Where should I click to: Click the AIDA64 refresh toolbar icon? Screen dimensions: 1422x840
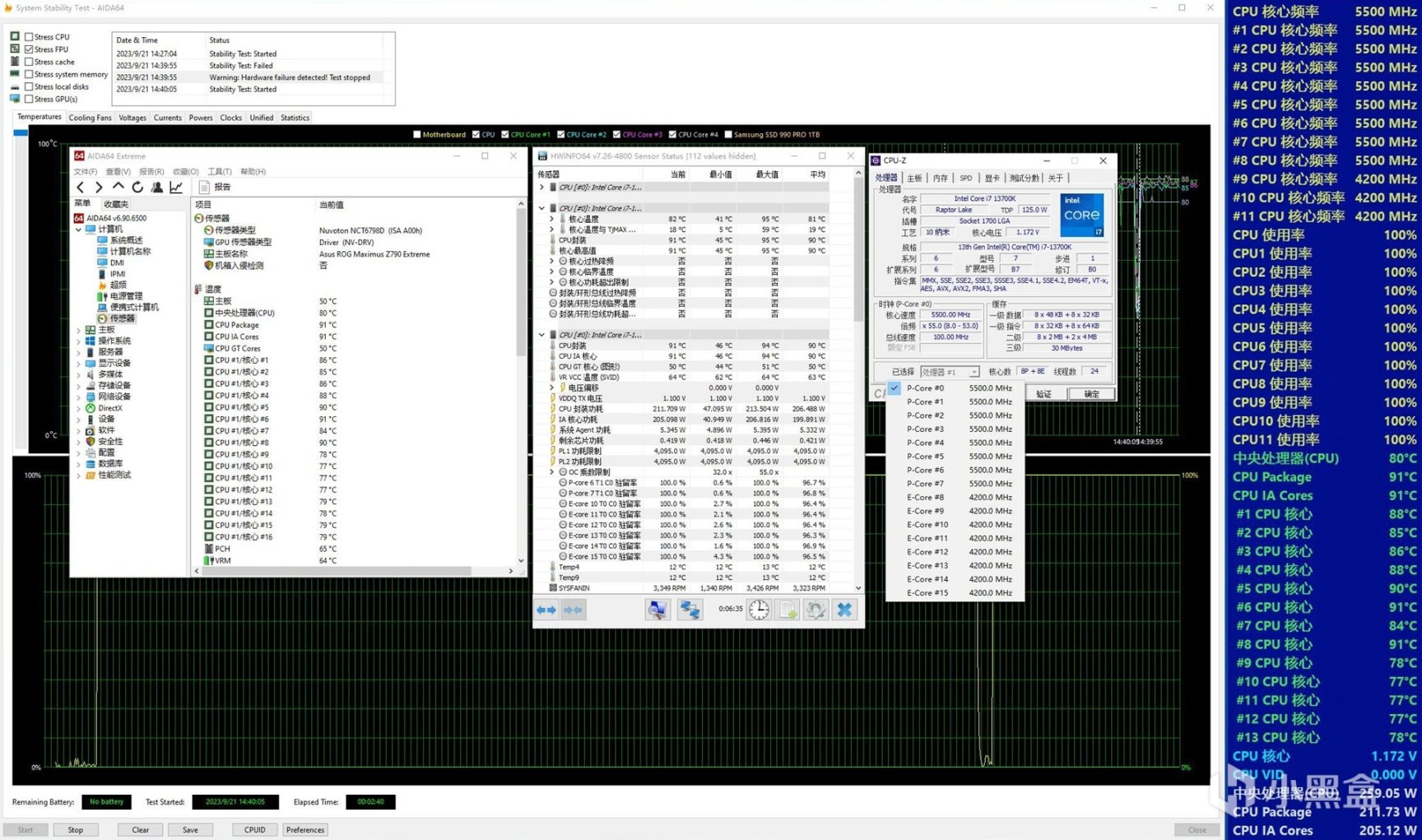click(137, 188)
